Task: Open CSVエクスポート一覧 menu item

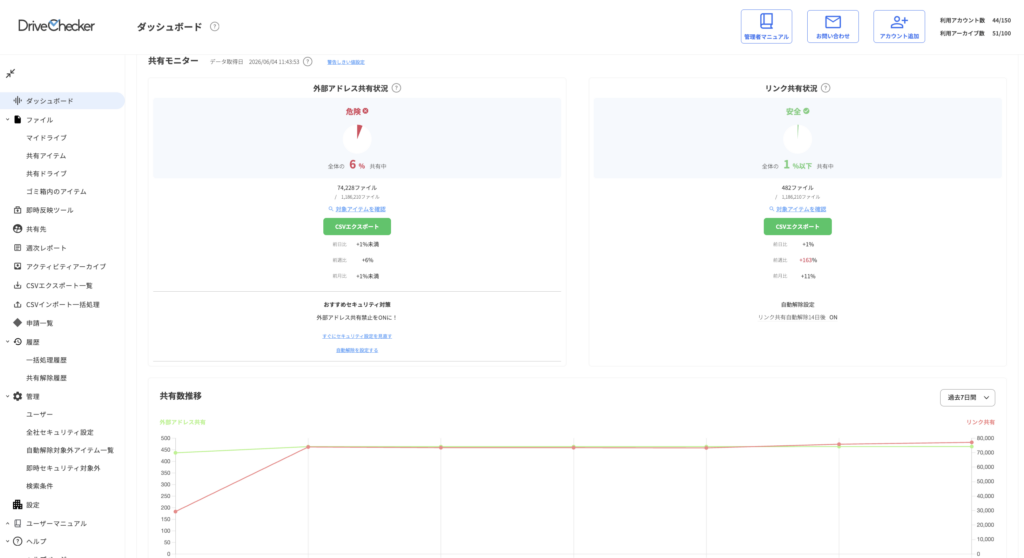Action: 59,286
